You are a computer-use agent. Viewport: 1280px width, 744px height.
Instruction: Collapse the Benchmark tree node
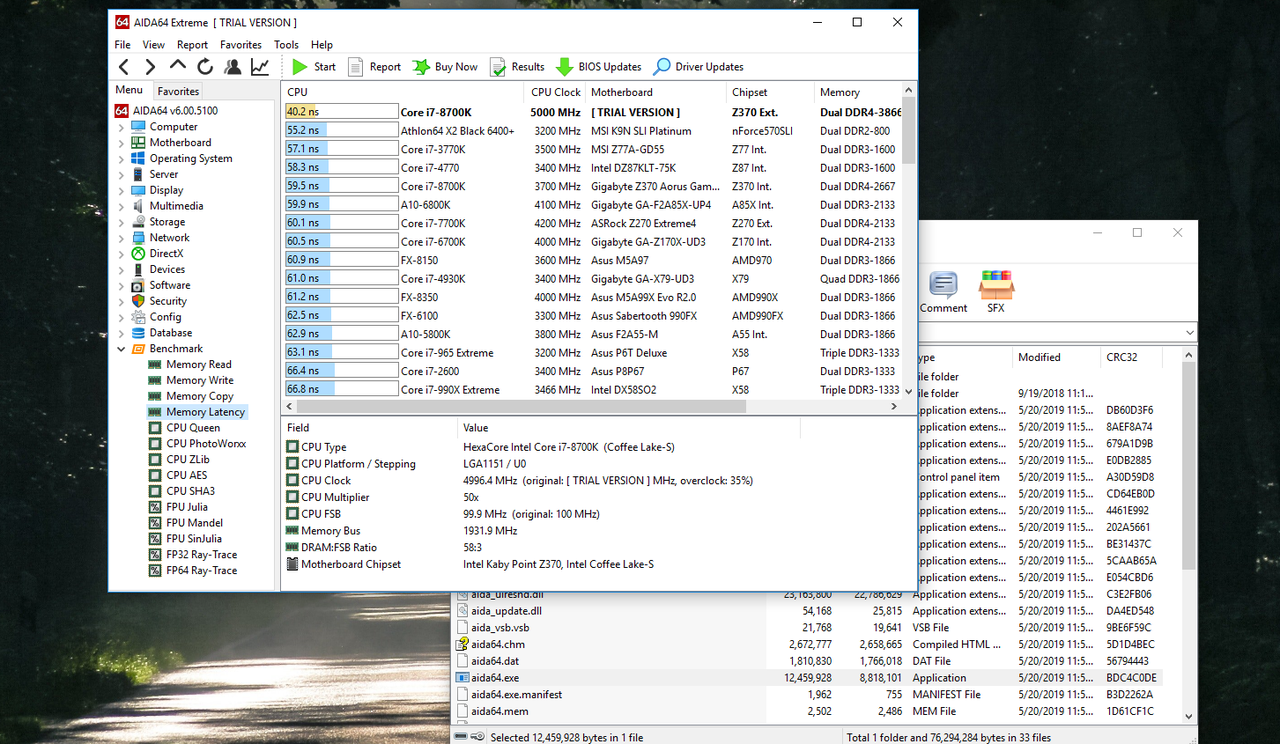point(122,349)
